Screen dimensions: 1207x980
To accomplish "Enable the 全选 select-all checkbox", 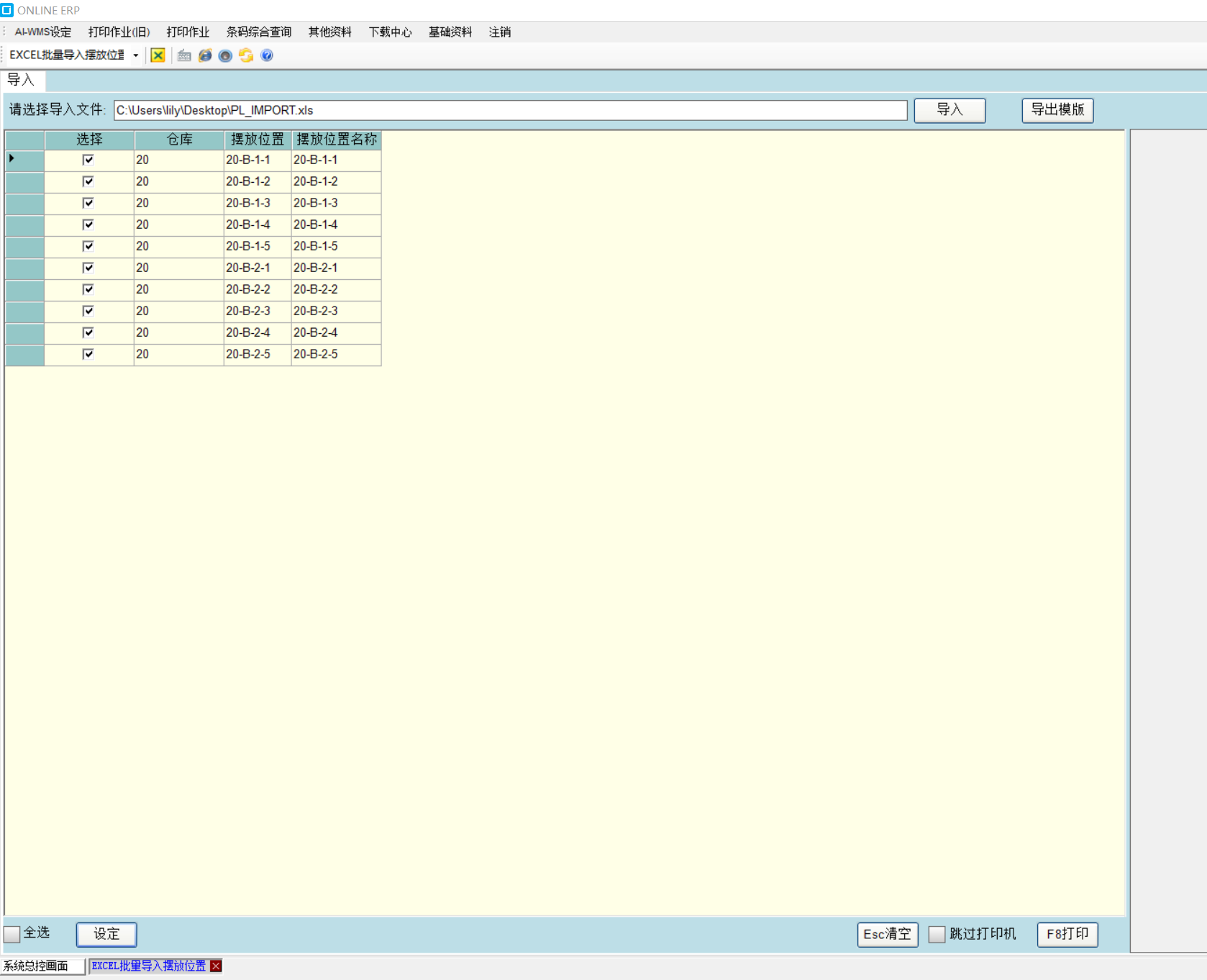I will (x=12, y=934).
